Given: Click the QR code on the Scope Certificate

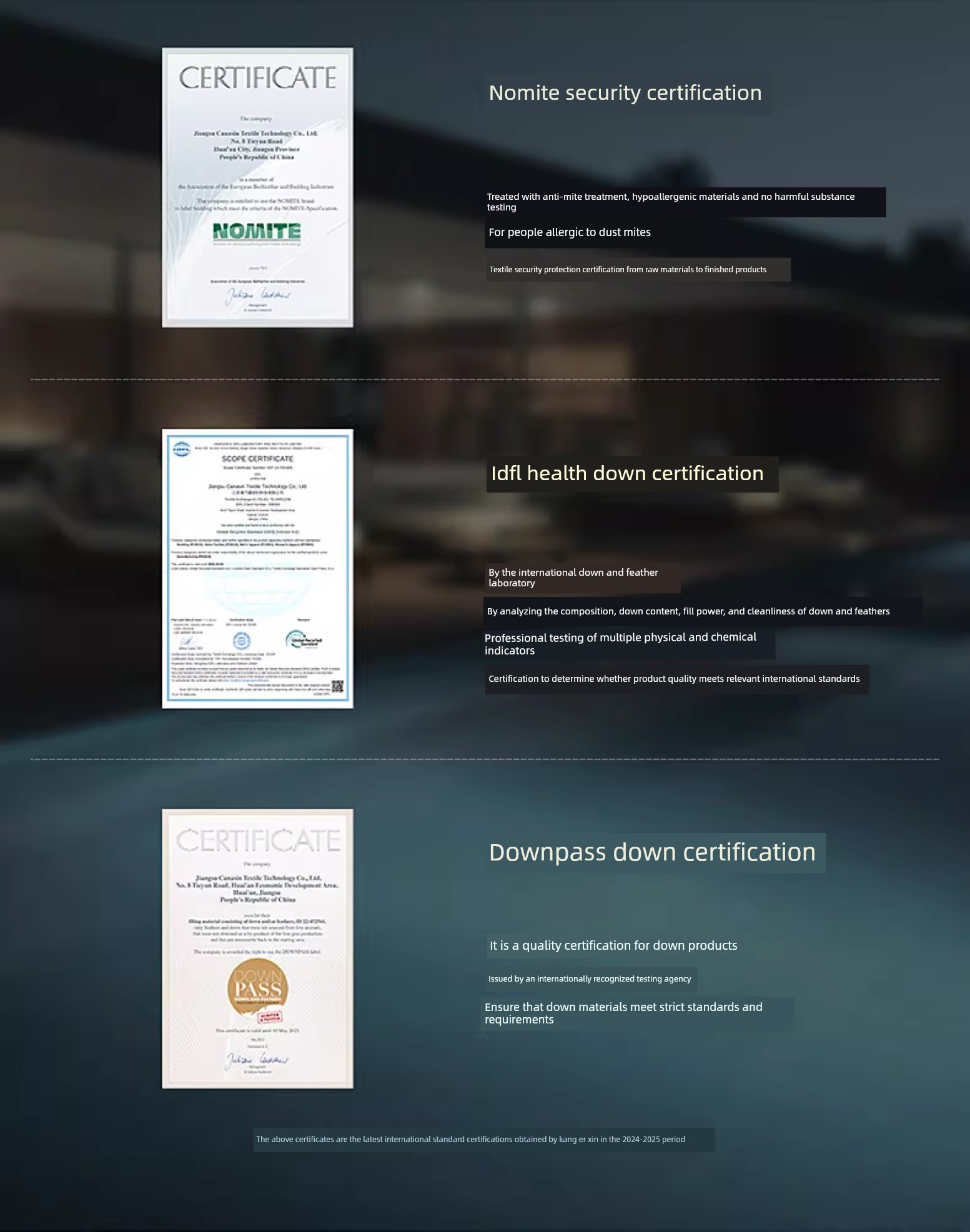Looking at the screenshot, I should pyautogui.click(x=337, y=687).
